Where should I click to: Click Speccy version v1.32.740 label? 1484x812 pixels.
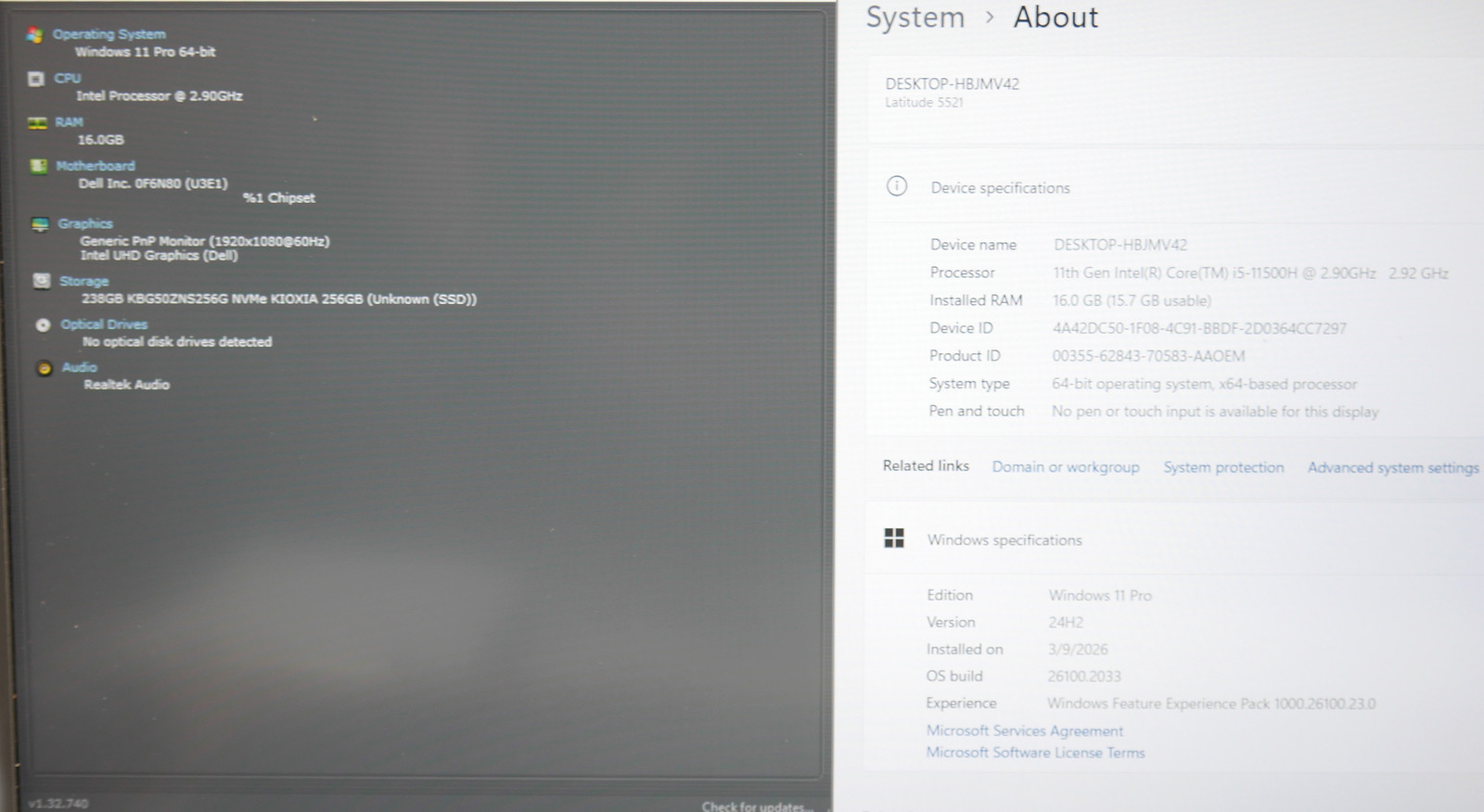coord(58,804)
